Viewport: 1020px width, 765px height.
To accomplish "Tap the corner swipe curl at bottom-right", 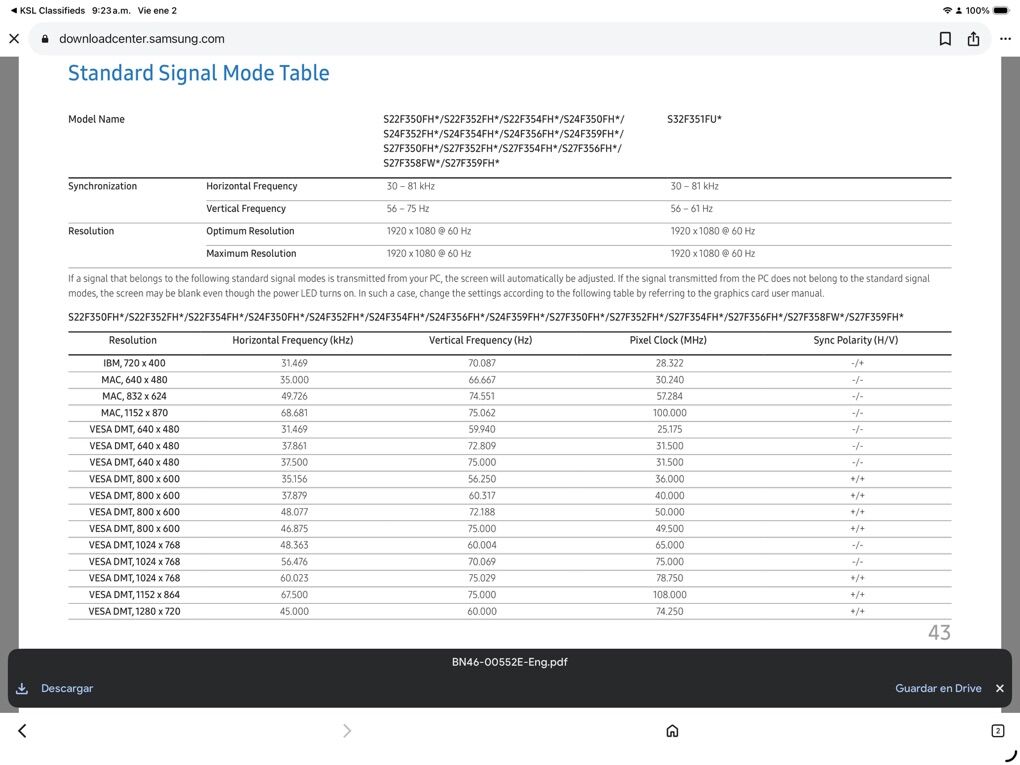I will tap(1010, 755).
